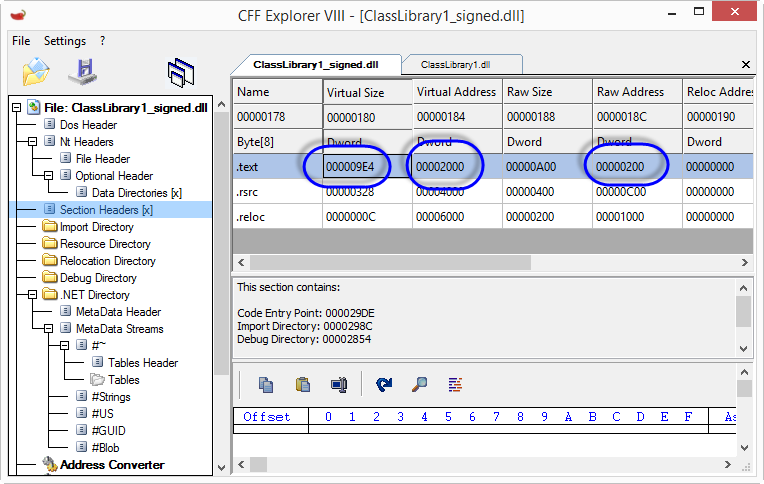Select the ClassLibrary1_signed.dll tab

tap(316, 65)
